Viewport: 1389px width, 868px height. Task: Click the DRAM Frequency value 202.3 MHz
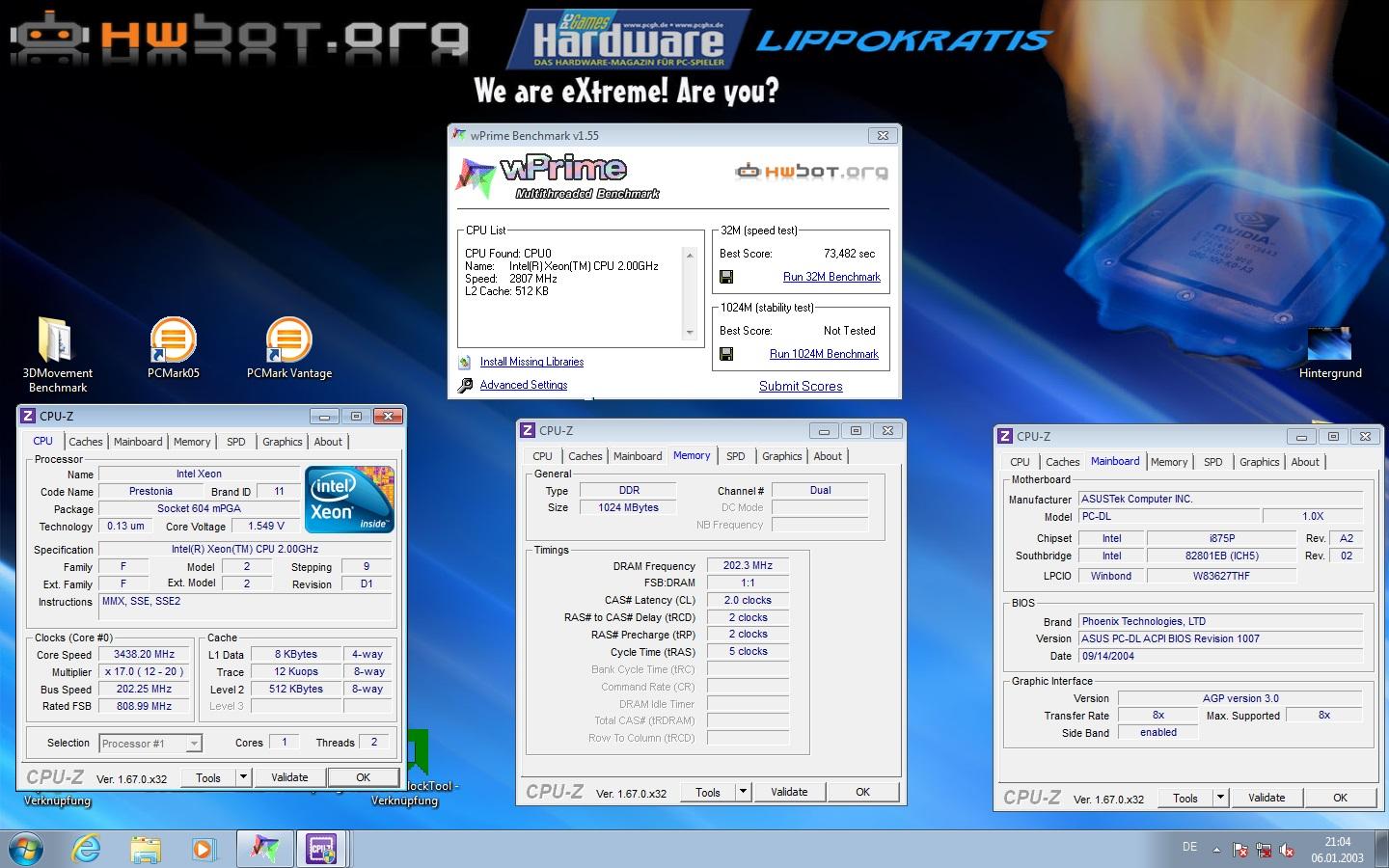pos(748,565)
